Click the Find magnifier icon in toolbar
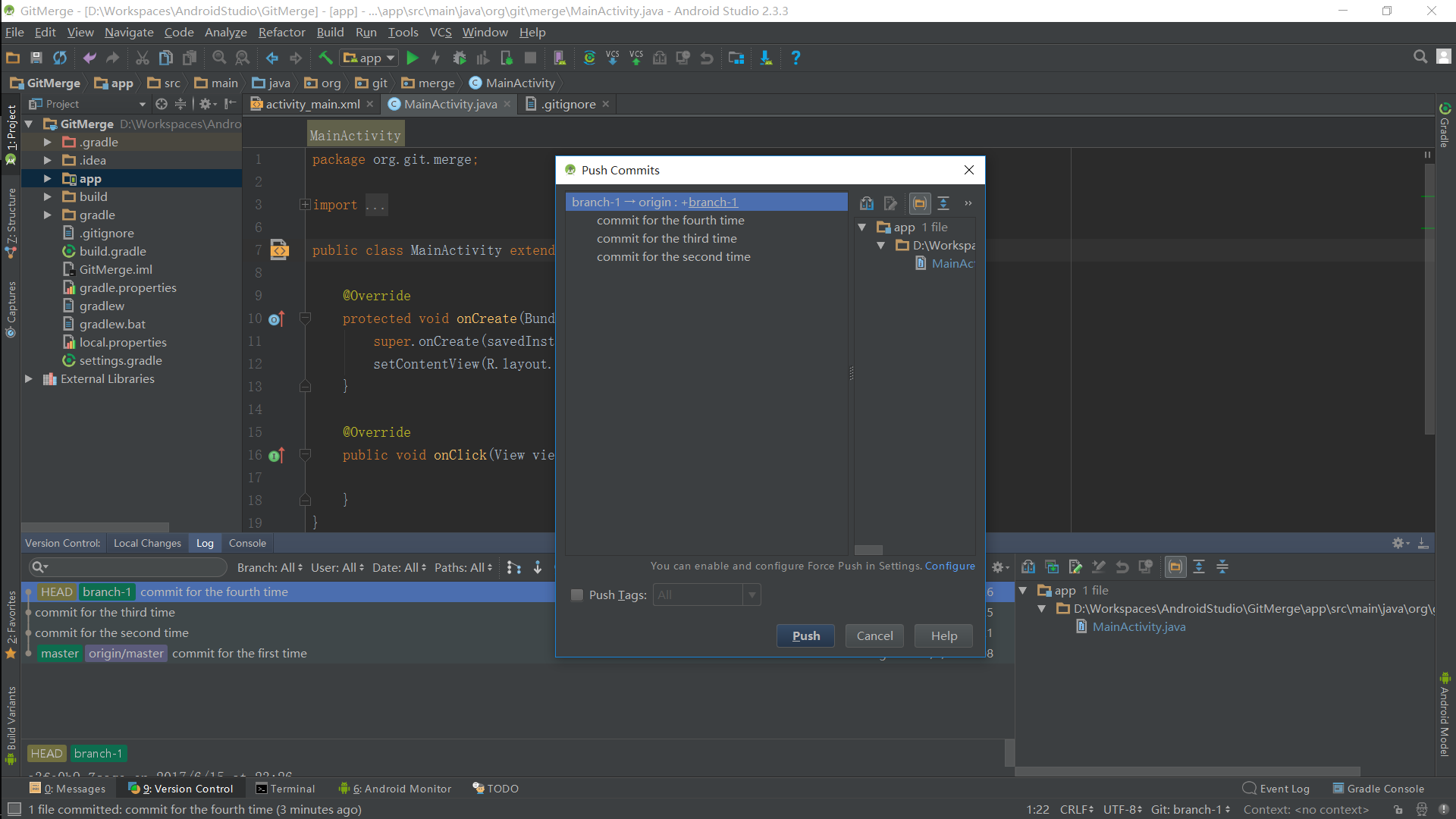Image resolution: width=1456 pixels, height=819 pixels. tap(219, 58)
